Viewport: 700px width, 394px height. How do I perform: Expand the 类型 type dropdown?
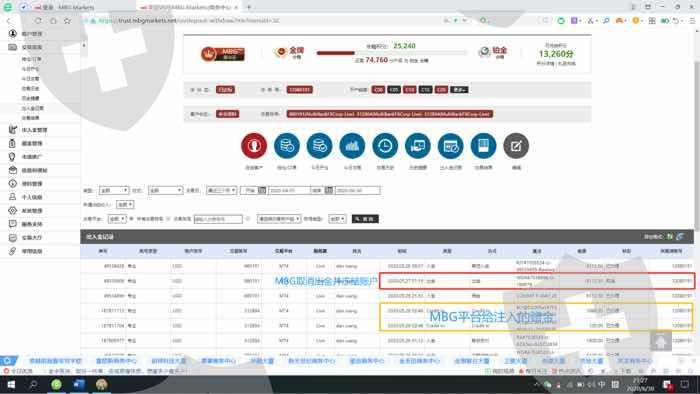(x=114, y=190)
